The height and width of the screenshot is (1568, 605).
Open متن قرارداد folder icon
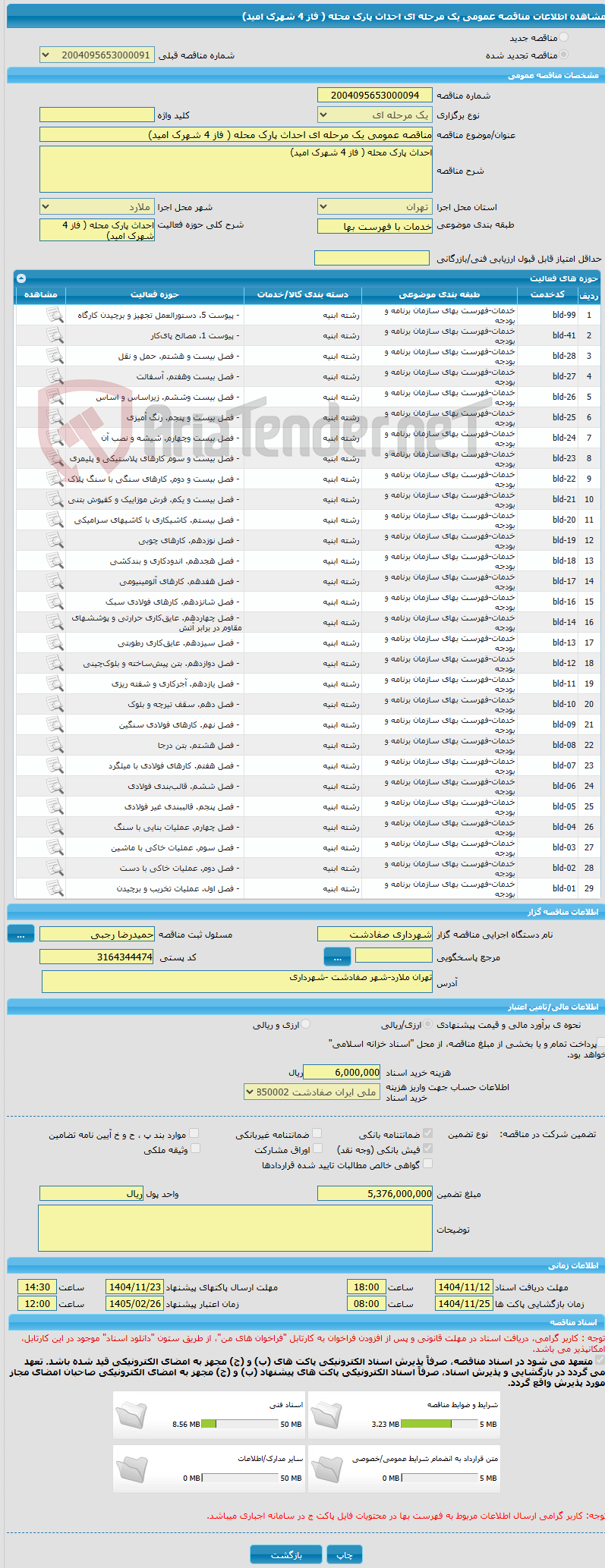click(x=326, y=1469)
